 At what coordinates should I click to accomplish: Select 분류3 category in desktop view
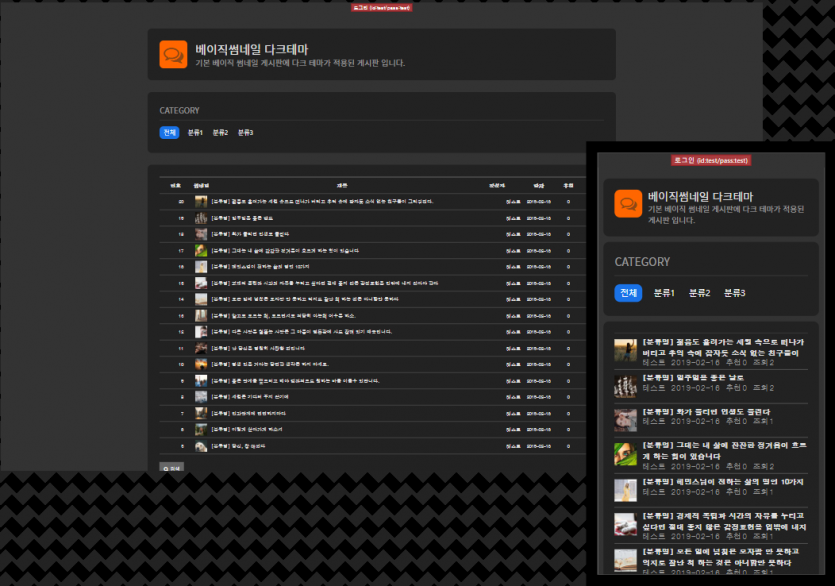(245, 133)
